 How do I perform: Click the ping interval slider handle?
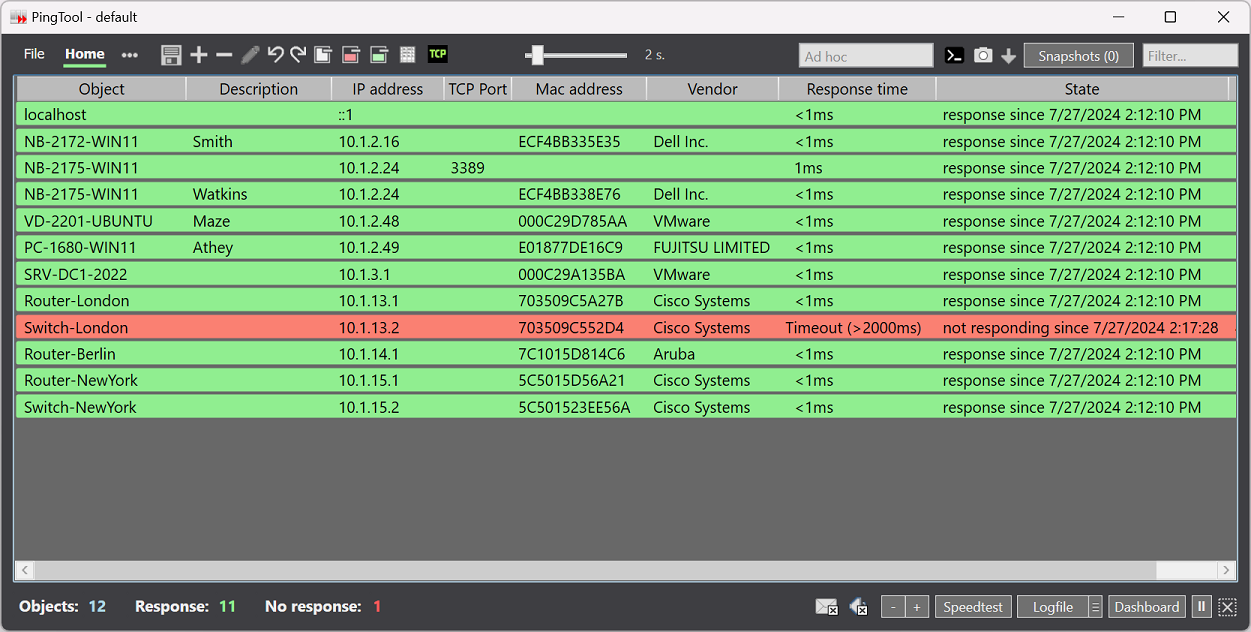537,55
